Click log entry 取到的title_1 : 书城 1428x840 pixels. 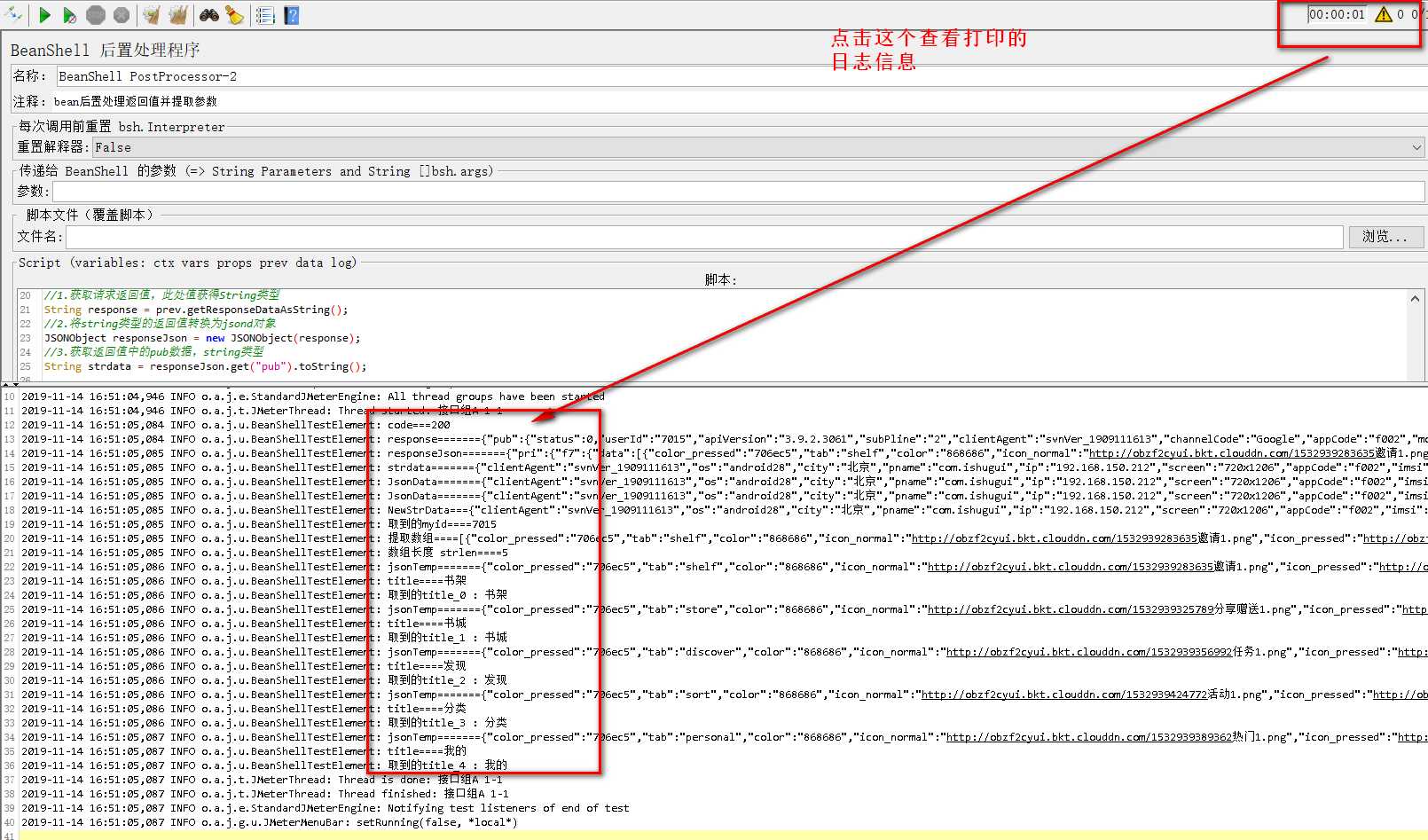coord(447,638)
